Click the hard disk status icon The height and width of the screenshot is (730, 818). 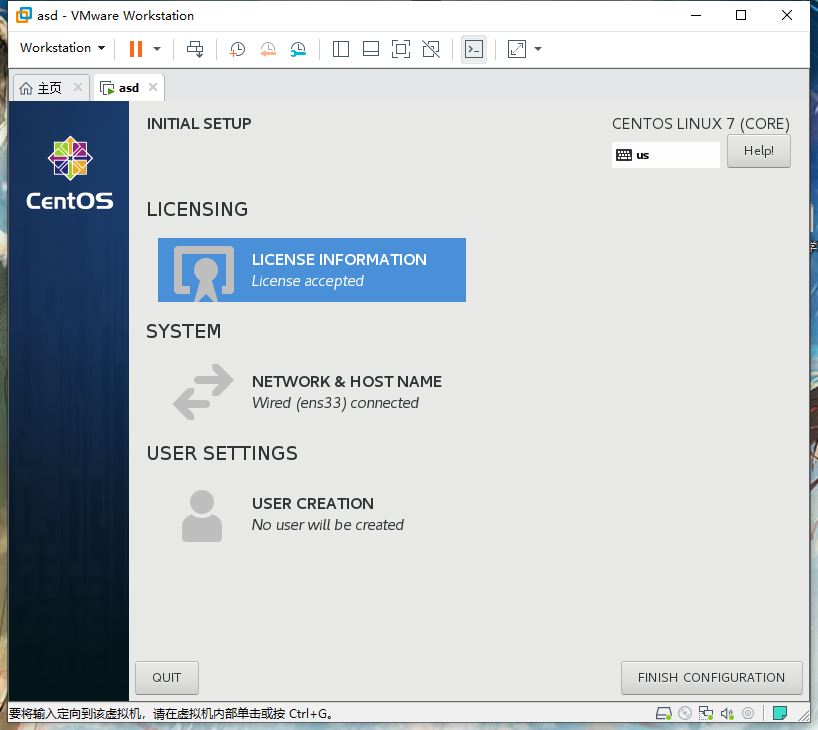(x=664, y=713)
